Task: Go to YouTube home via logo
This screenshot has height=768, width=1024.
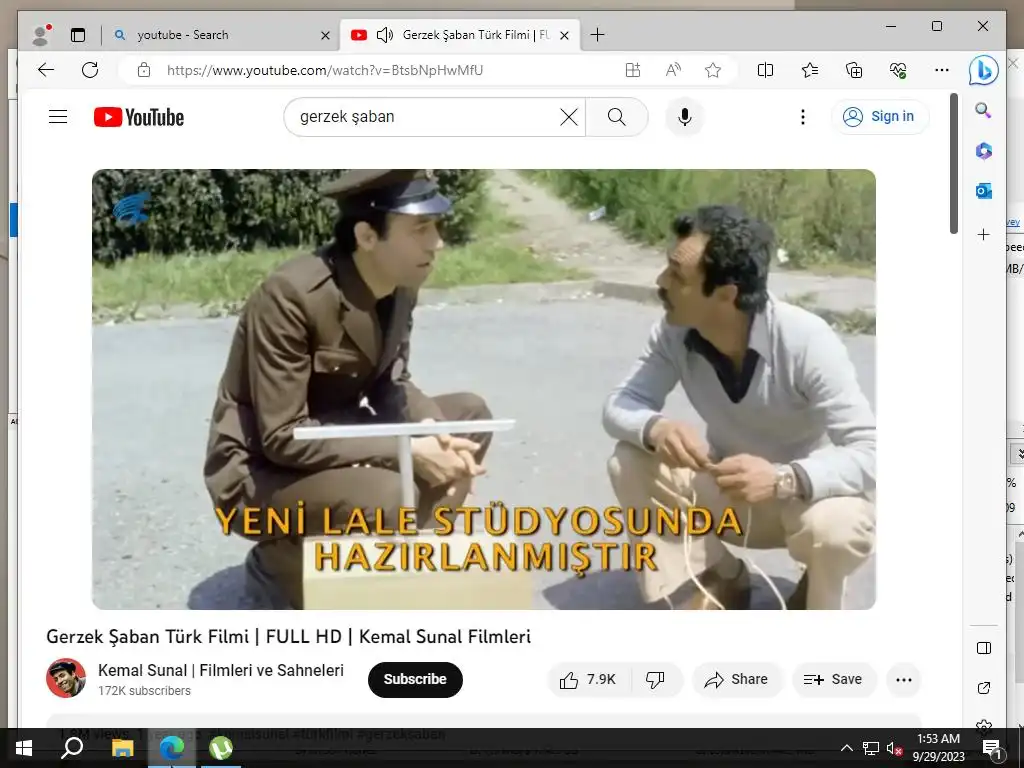Action: [138, 117]
